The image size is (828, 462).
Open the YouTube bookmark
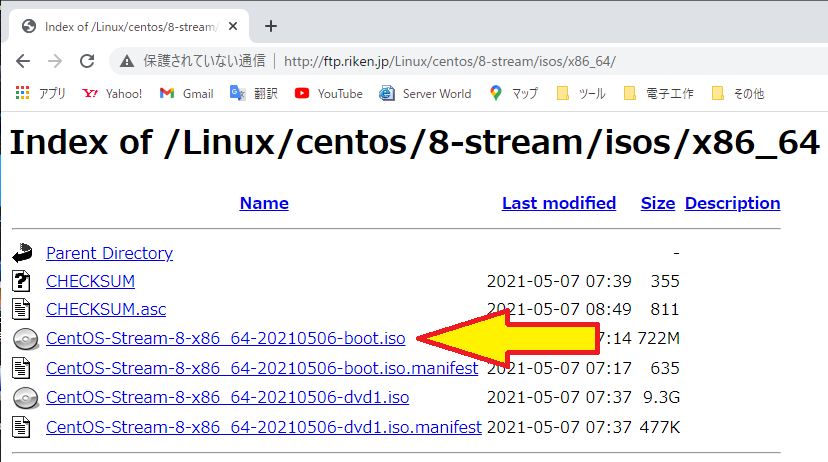328,93
